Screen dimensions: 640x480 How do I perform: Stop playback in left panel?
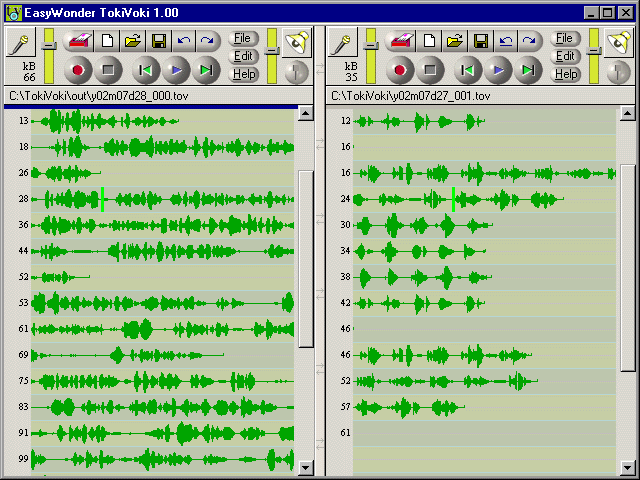tap(108, 70)
